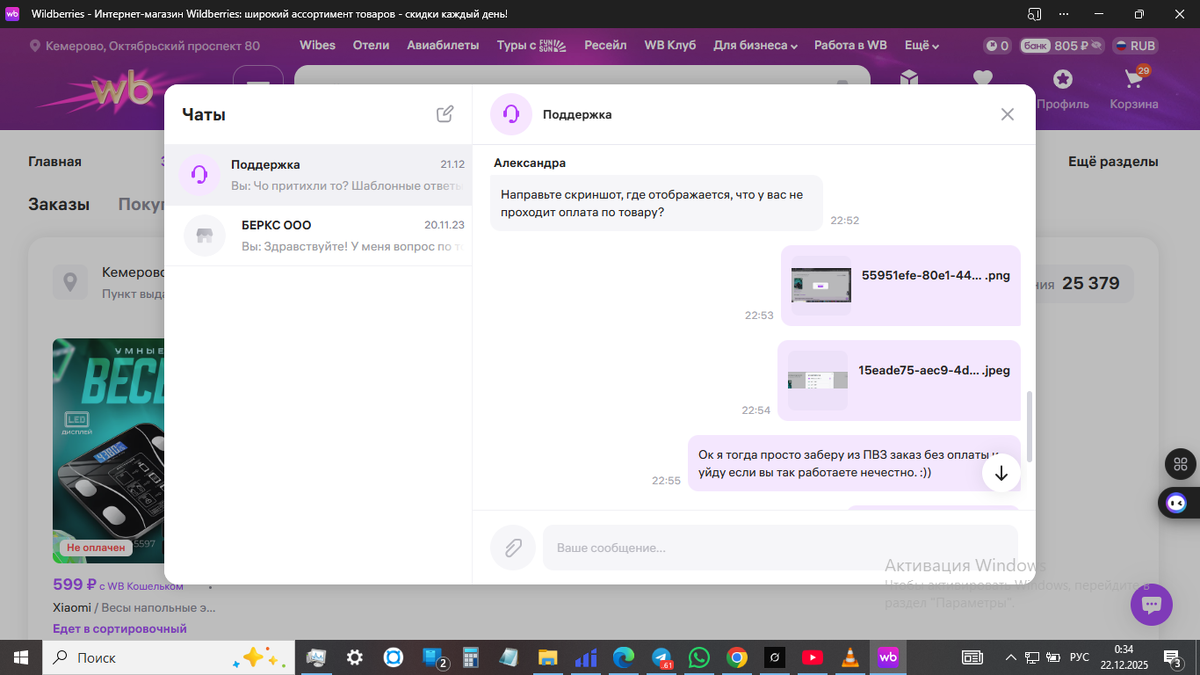
Task: Click the 'Не оплачен' status badge
Action: [96, 548]
